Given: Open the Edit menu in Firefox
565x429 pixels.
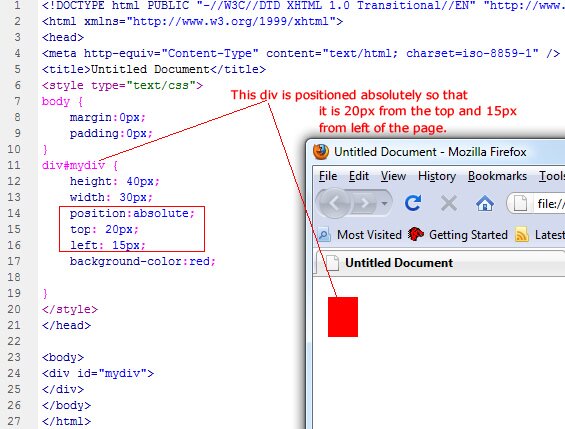Looking at the screenshot, I should click(x=359, y=176).
